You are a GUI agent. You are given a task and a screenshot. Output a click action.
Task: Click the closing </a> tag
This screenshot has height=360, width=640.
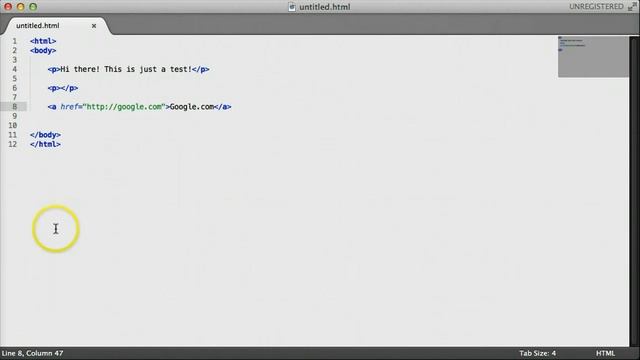[x=222, y=107]
